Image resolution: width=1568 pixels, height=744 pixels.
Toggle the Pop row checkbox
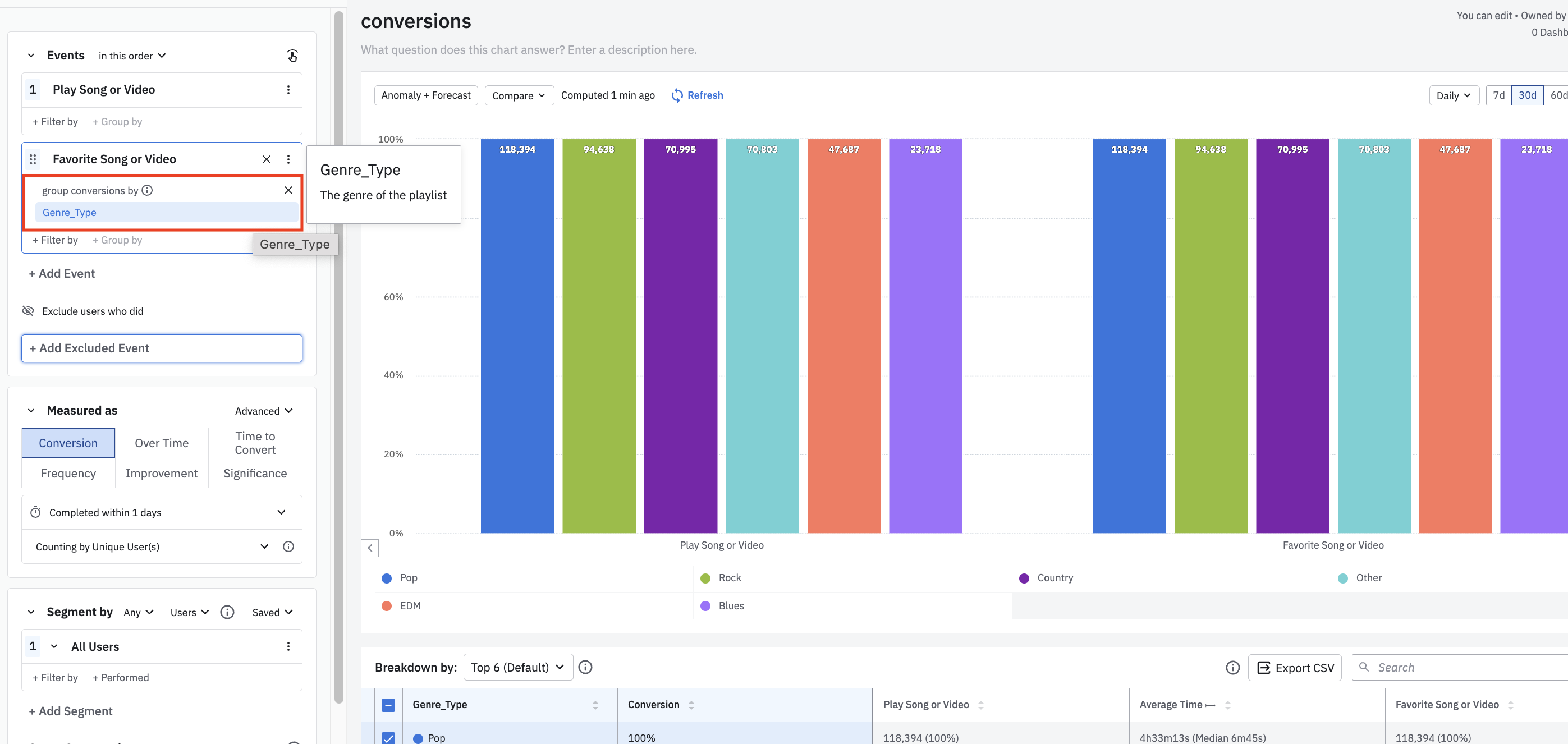coord(388,737)
